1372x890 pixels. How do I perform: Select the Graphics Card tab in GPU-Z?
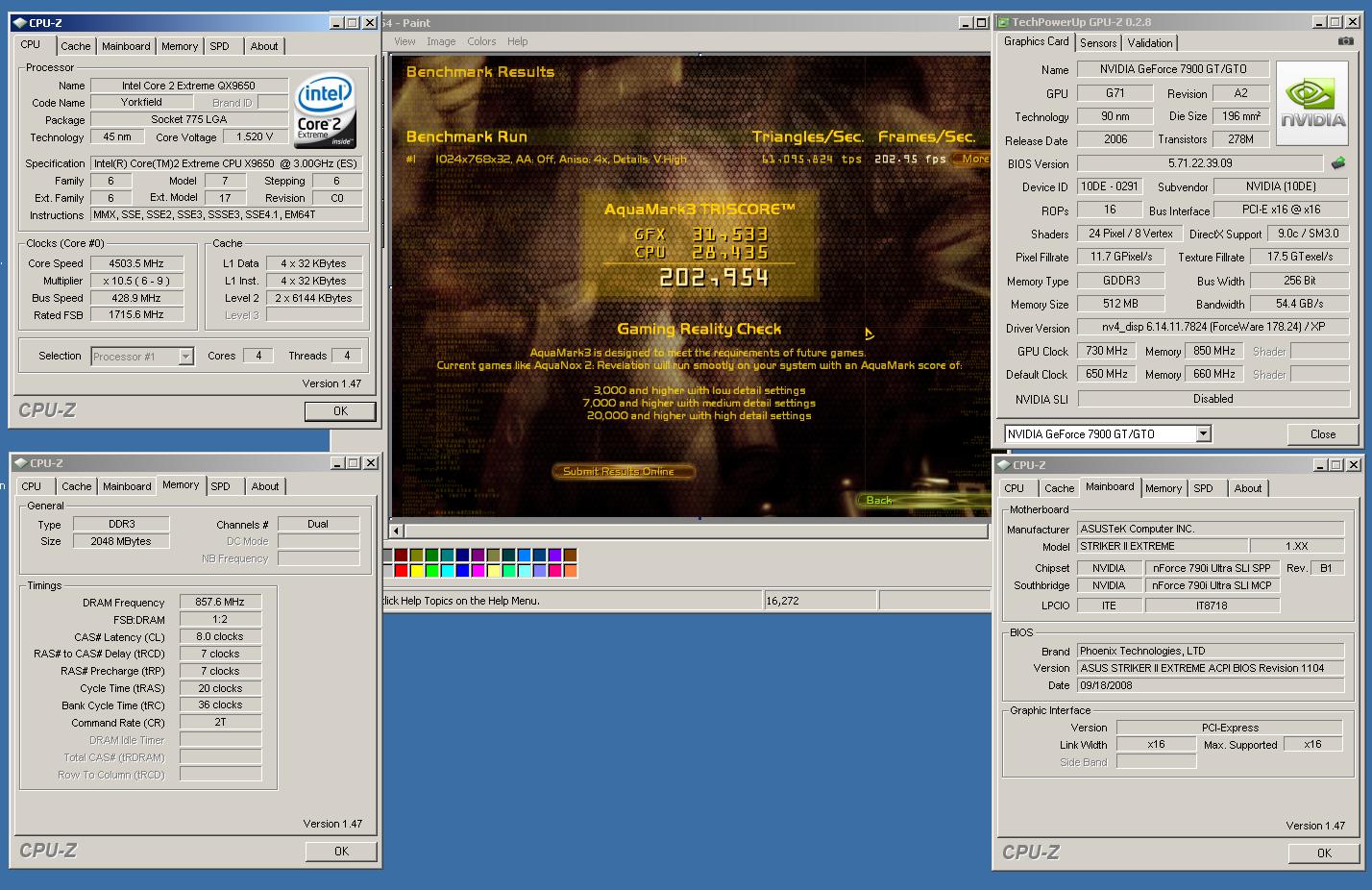(x=1036, y=41)
